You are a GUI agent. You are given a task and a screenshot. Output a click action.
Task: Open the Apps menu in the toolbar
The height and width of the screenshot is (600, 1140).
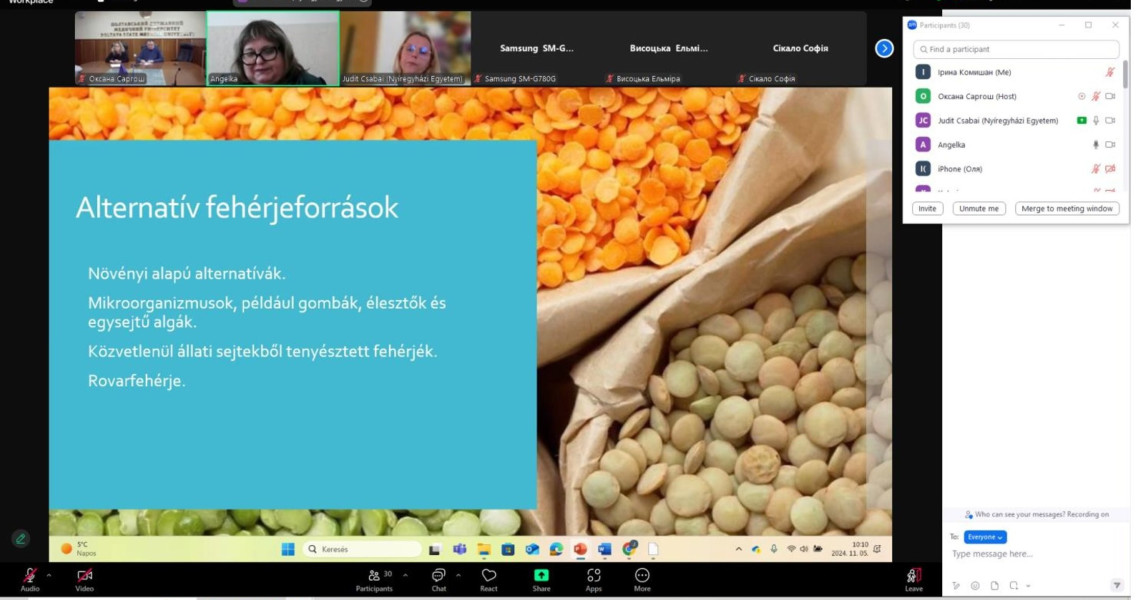tap(594, 579)
